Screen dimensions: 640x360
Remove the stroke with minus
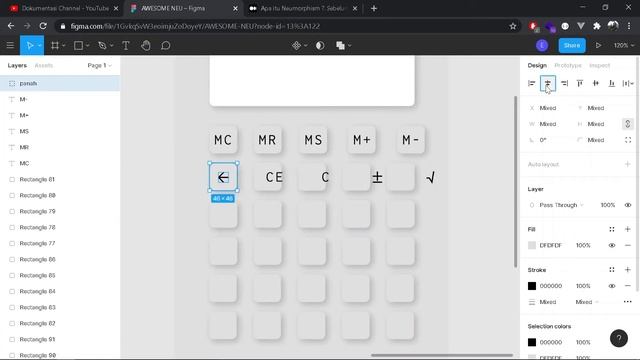pos(628,286)
